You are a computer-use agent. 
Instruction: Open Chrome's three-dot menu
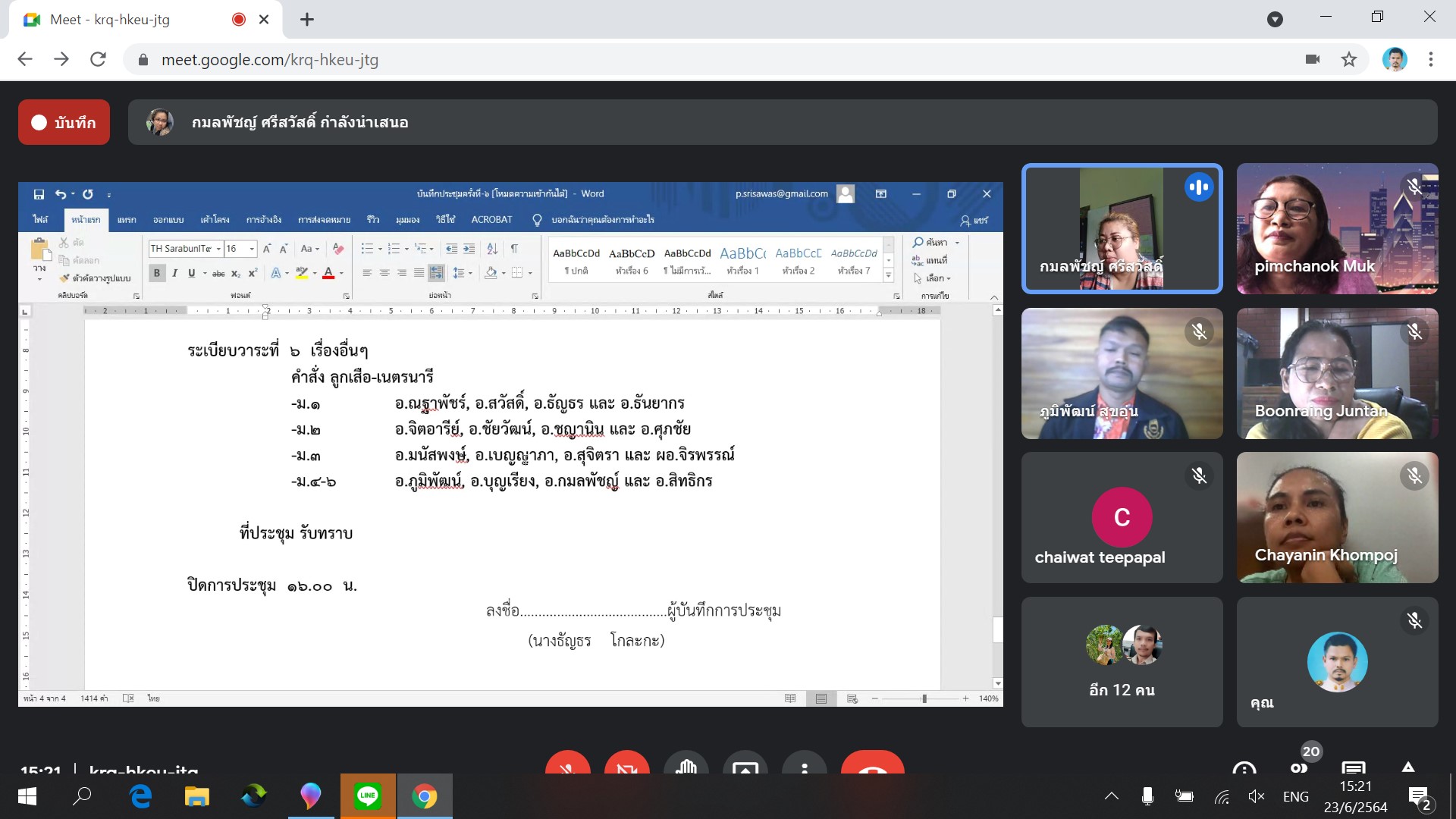(1431, 59)
